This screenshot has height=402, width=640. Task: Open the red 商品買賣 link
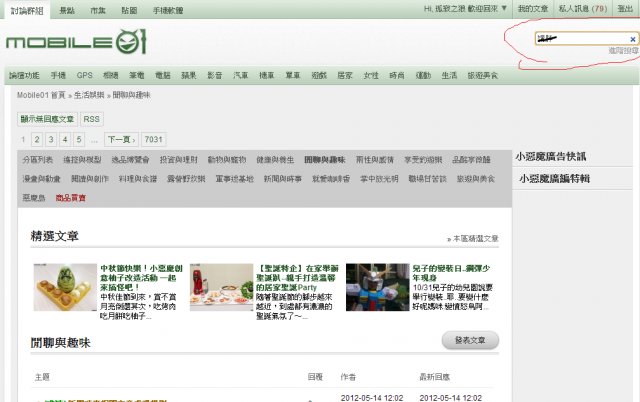click(x=71, y=198)
